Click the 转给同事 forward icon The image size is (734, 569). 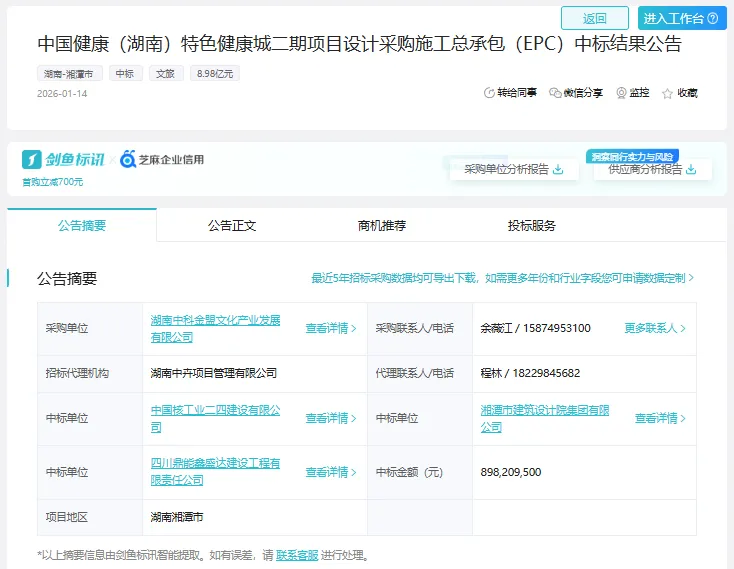(x=490, y=93)
